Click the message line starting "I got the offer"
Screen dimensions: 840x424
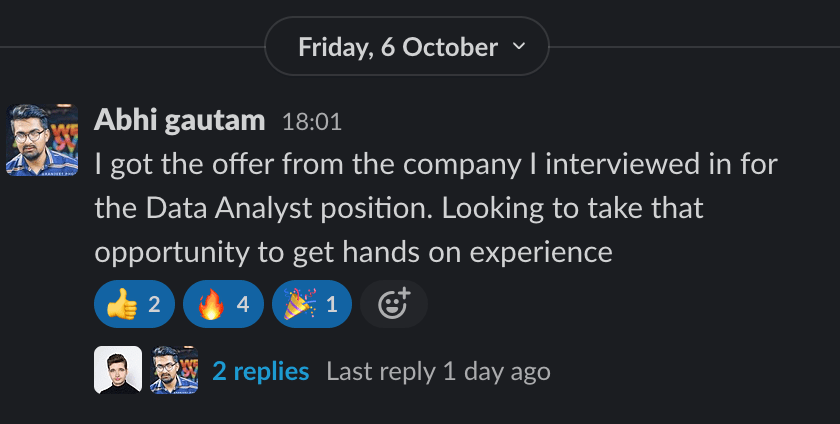(435, 164)
